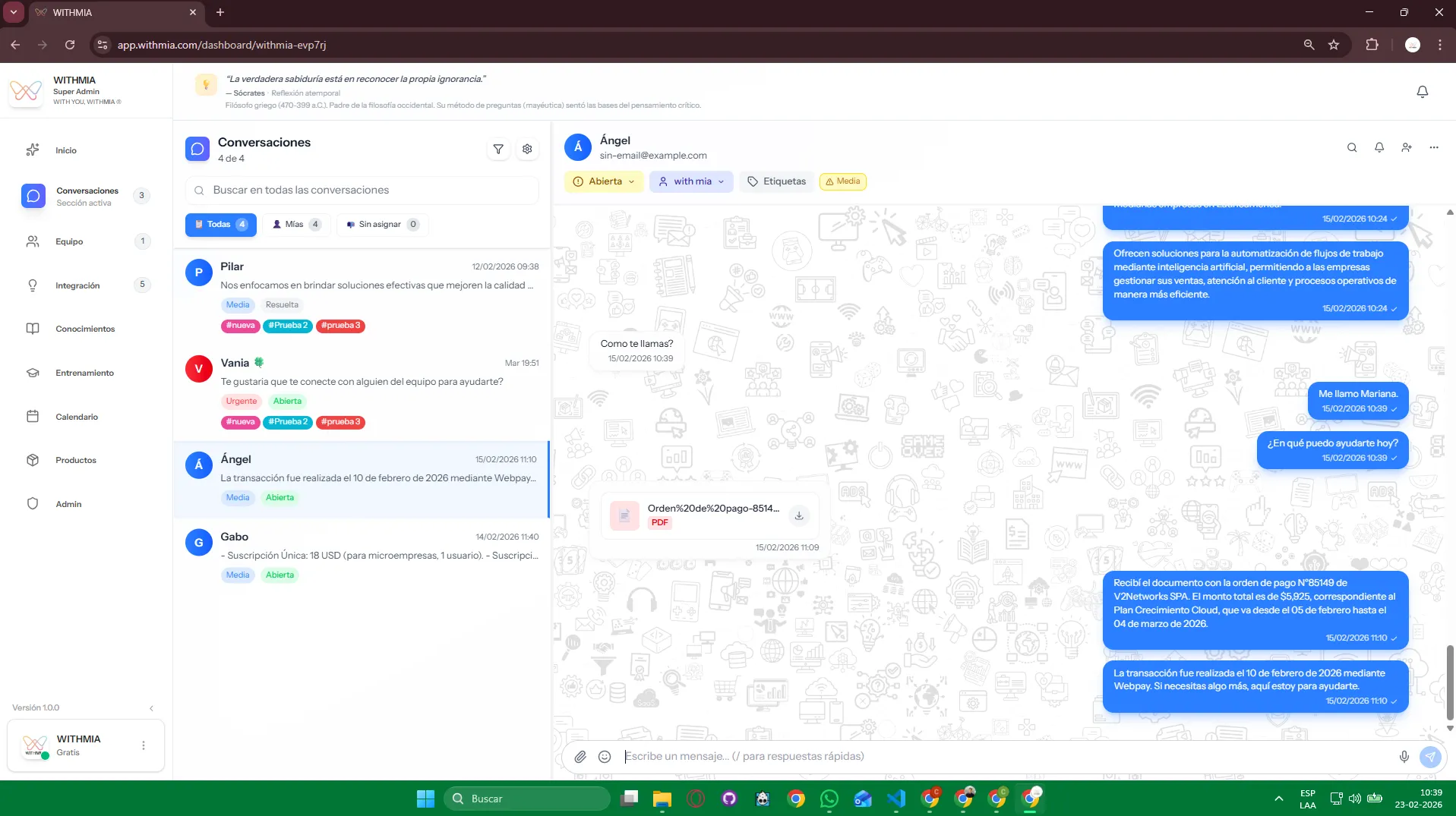Collapse the sidebar with the chevron arrow
1456x816 pixels.
[x=151, y=708]
